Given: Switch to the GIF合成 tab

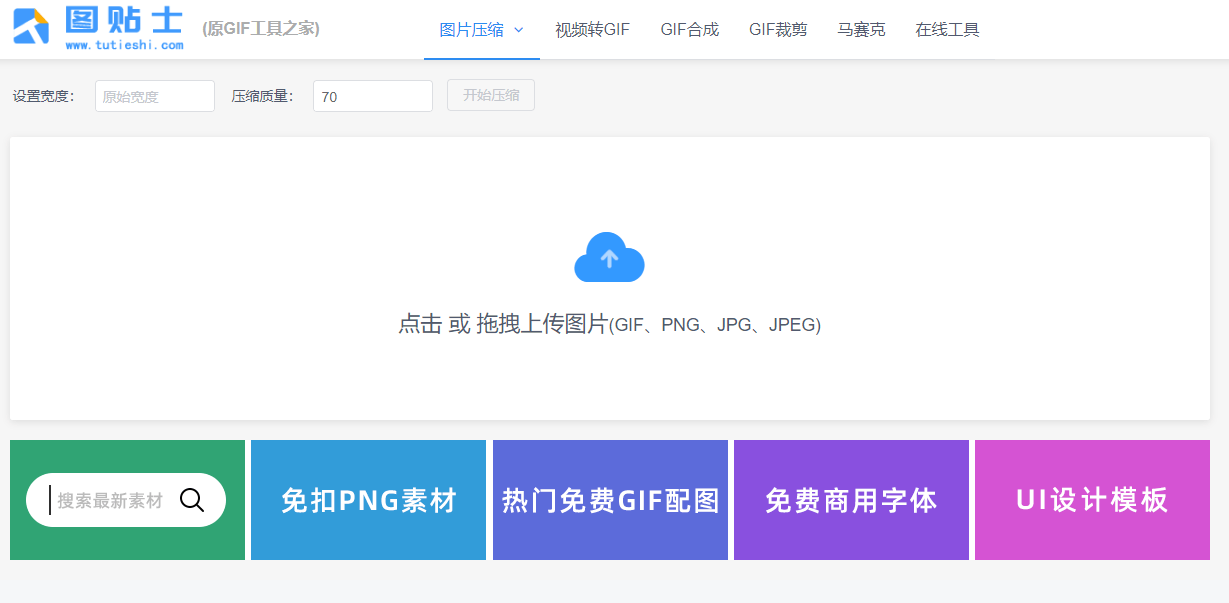Looking at the screenshot, I should click(689, 30).
